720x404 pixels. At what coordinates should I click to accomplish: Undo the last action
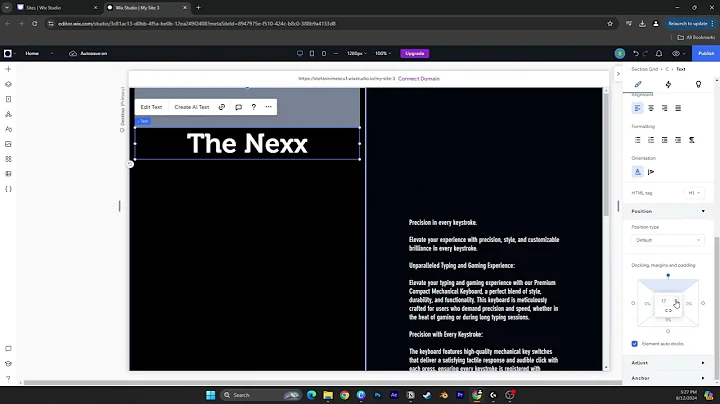tap(636, 53)
